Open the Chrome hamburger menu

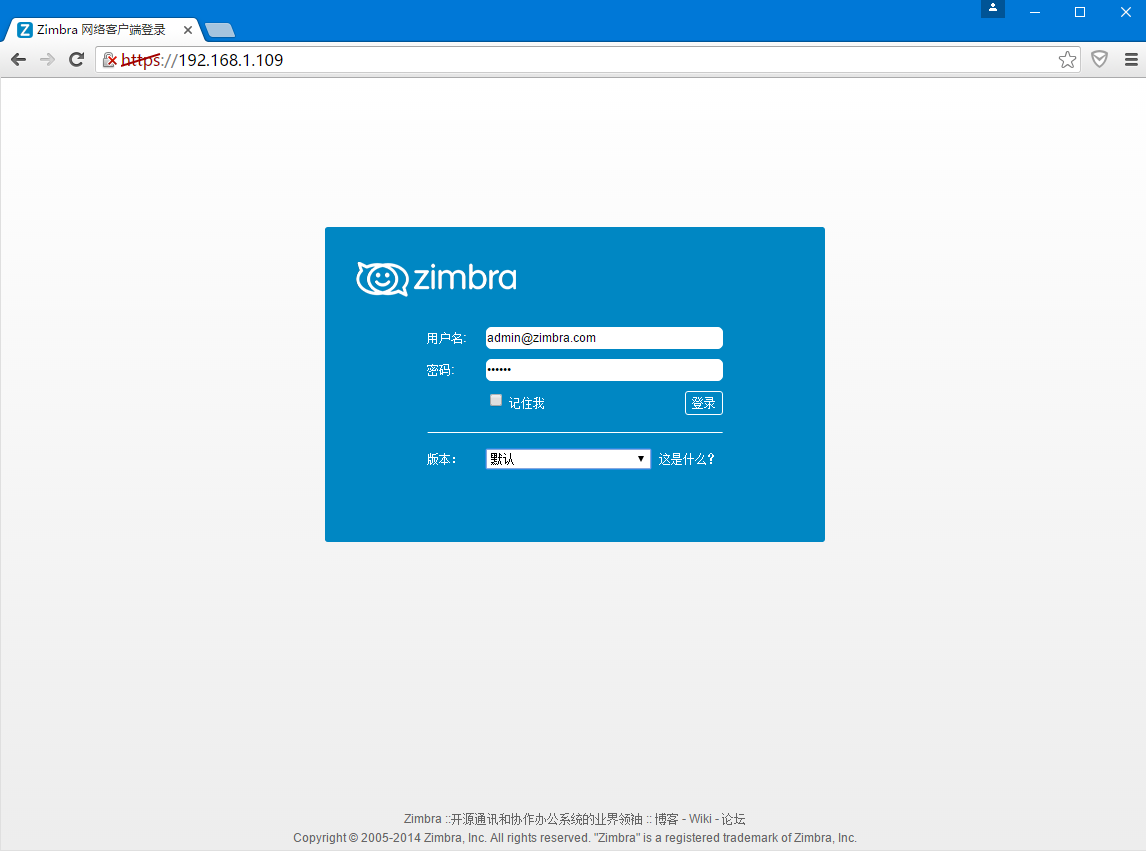[1131, 60]
